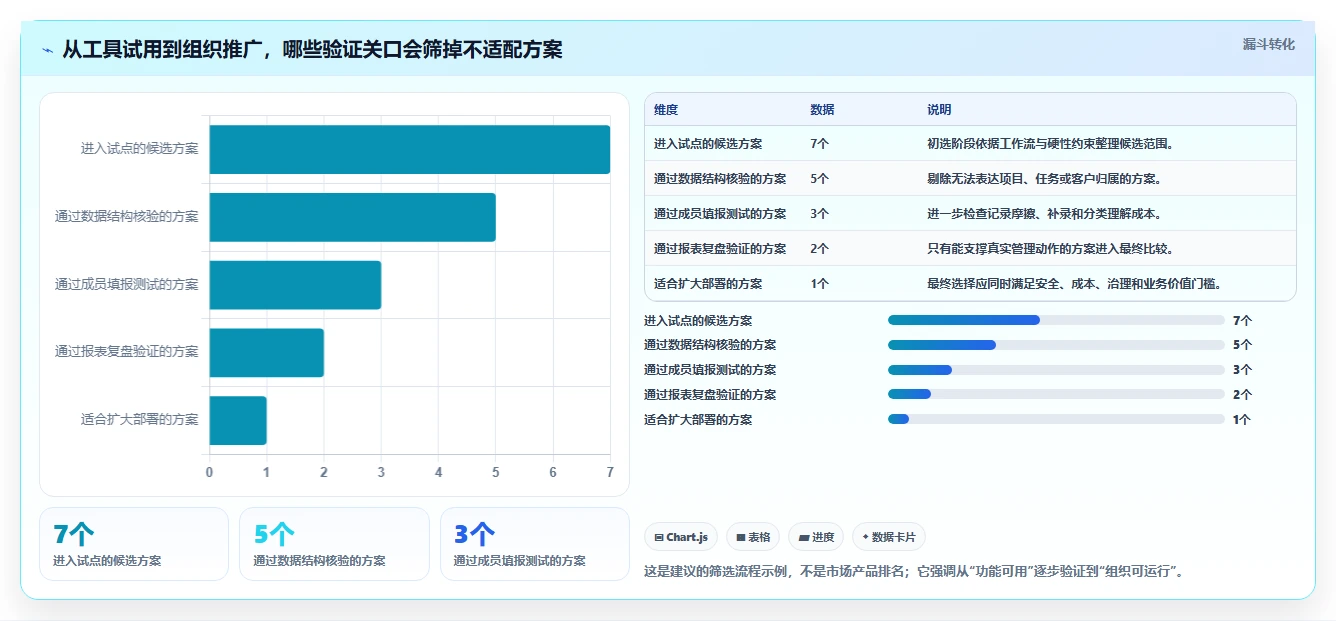Click chart axis label 通过数据结构核验的方案
Viewport: 1336px width, 621px height.
(x=127, y=217)
